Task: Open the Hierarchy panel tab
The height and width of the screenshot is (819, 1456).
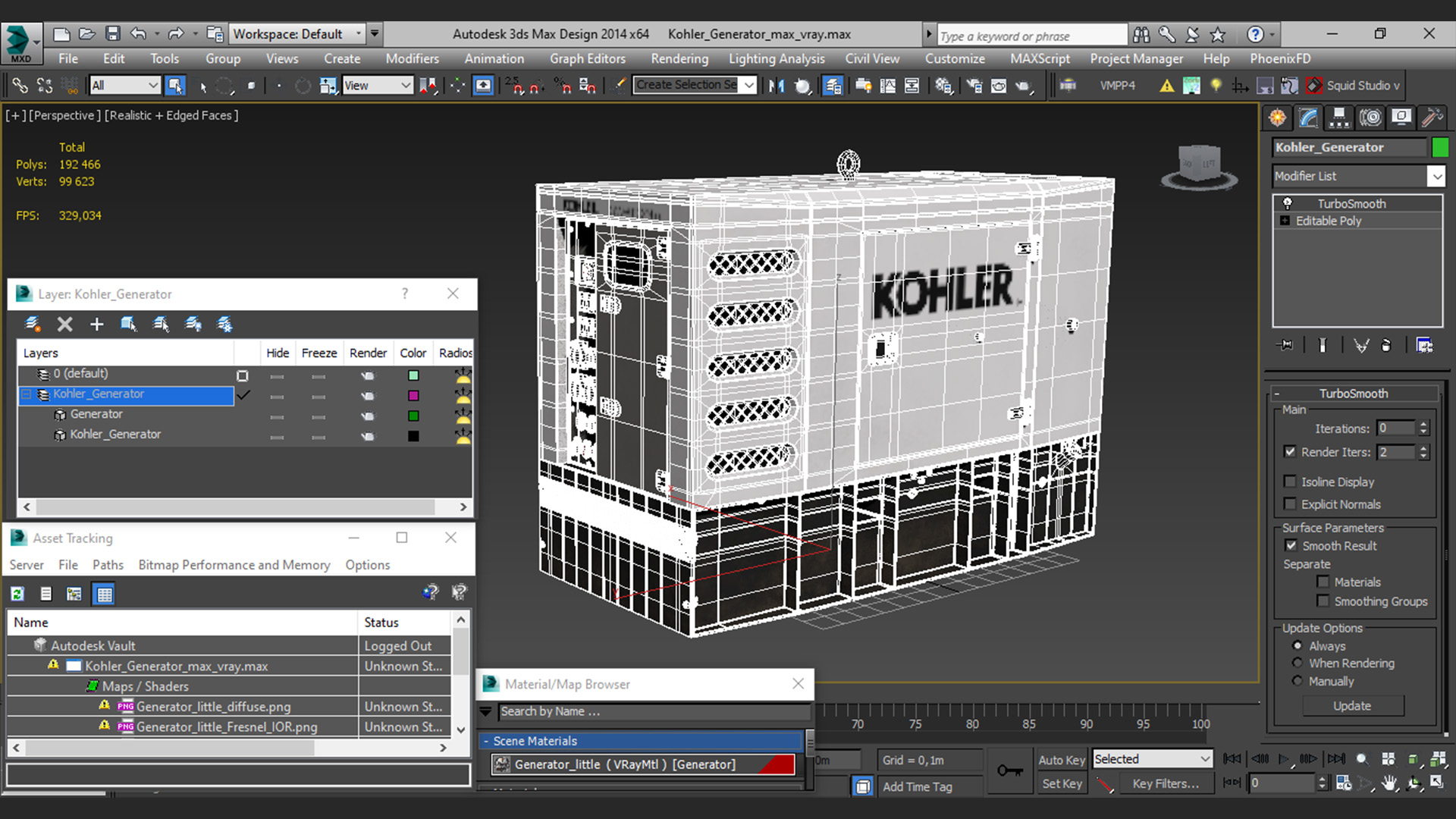Action: pyautogui.click(x=1339, y=118)
